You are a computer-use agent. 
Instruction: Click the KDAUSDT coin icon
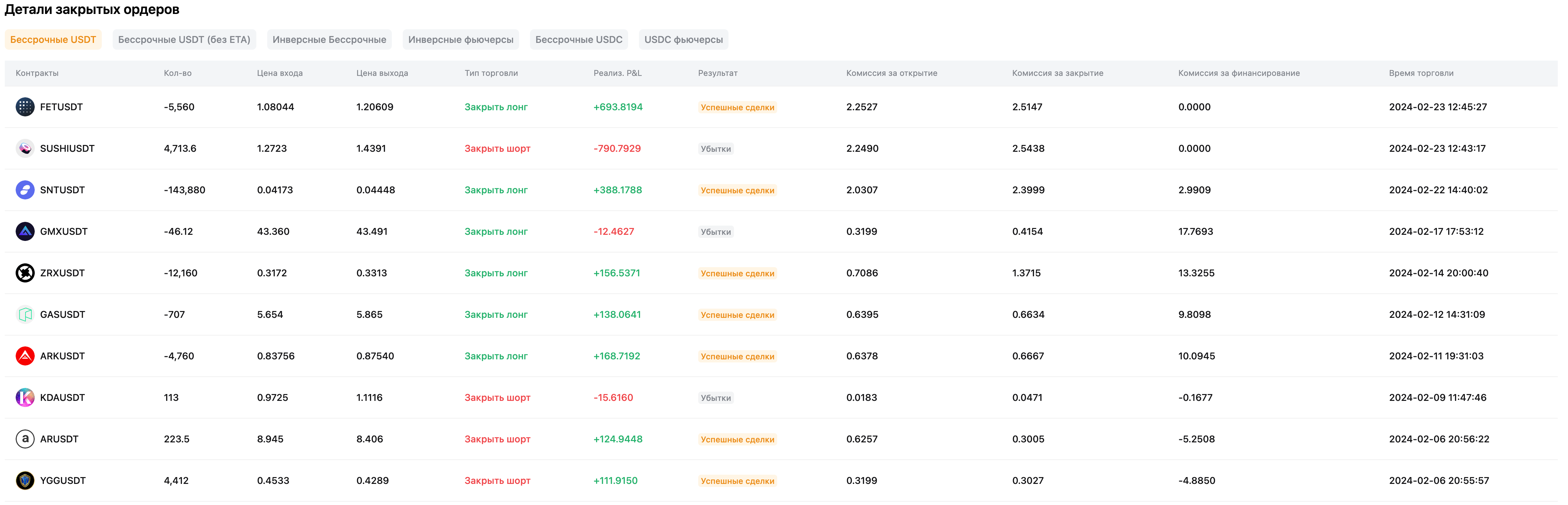[x=25, y=397]
